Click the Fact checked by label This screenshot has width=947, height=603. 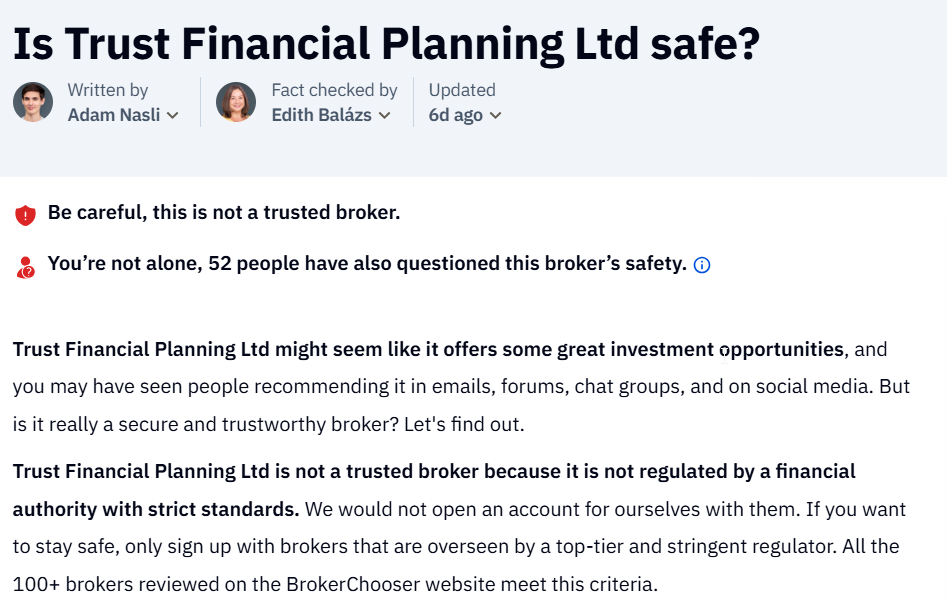click(x=334, y=90)
